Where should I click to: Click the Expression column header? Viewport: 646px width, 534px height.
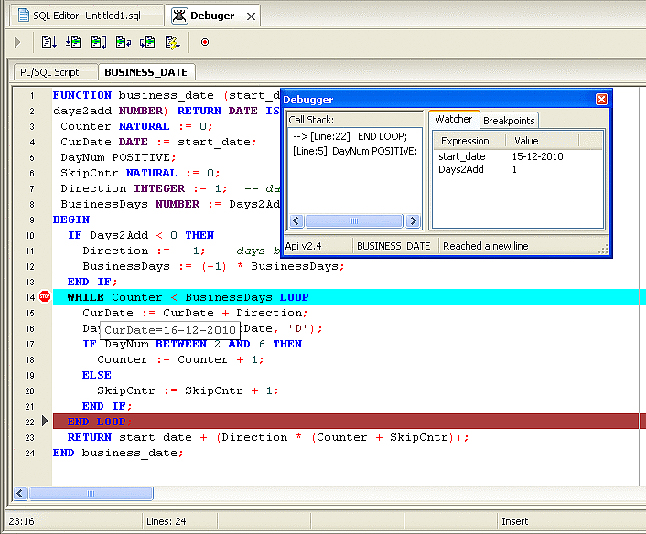pos(465,141)
